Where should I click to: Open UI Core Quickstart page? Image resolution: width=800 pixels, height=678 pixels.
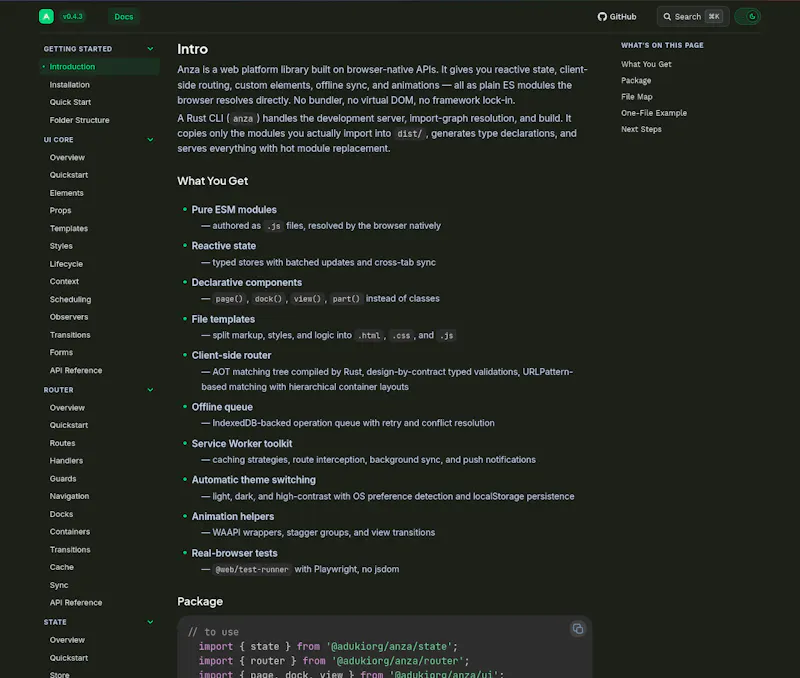point(68,175)
